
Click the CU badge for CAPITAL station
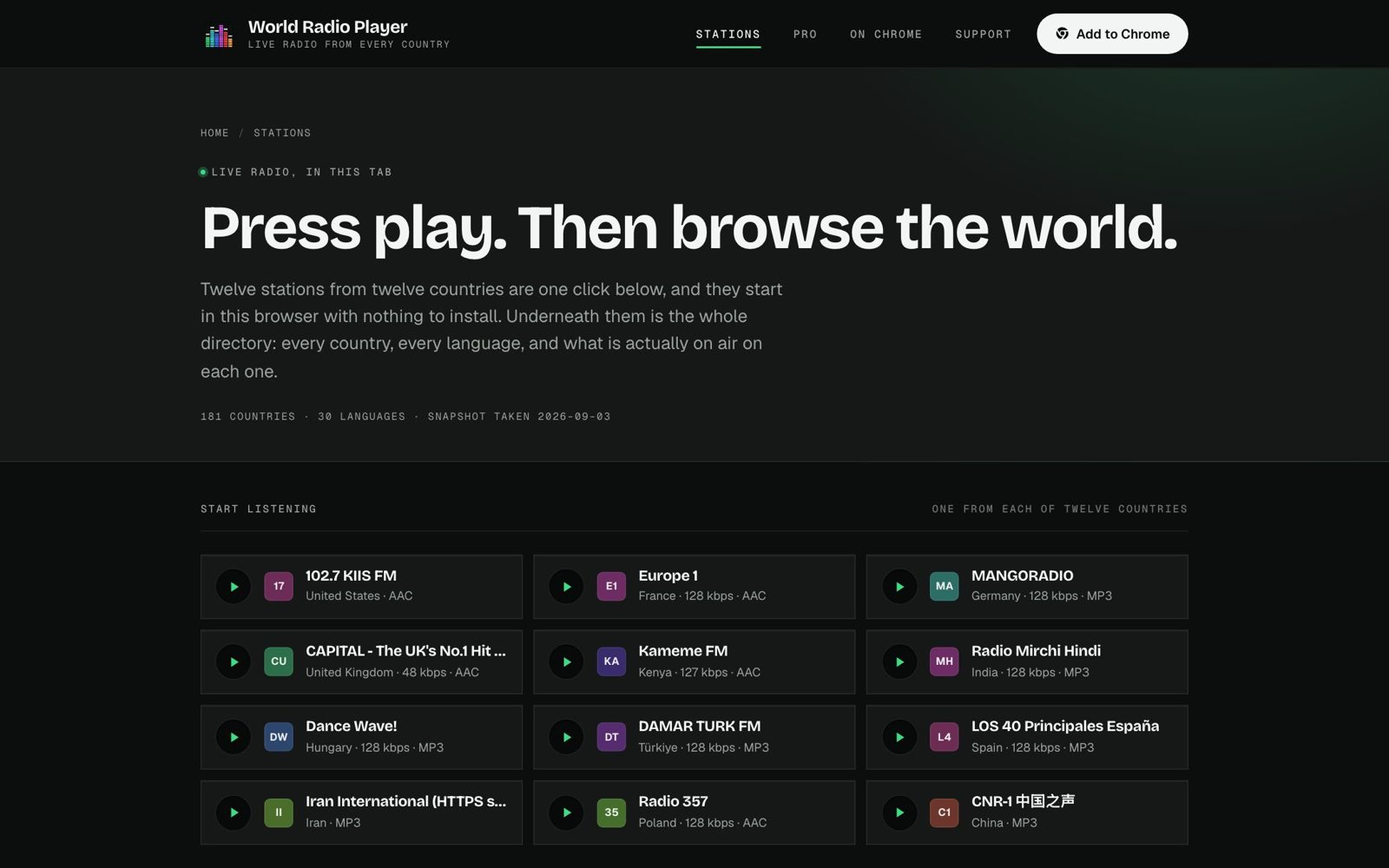point(279,661)
